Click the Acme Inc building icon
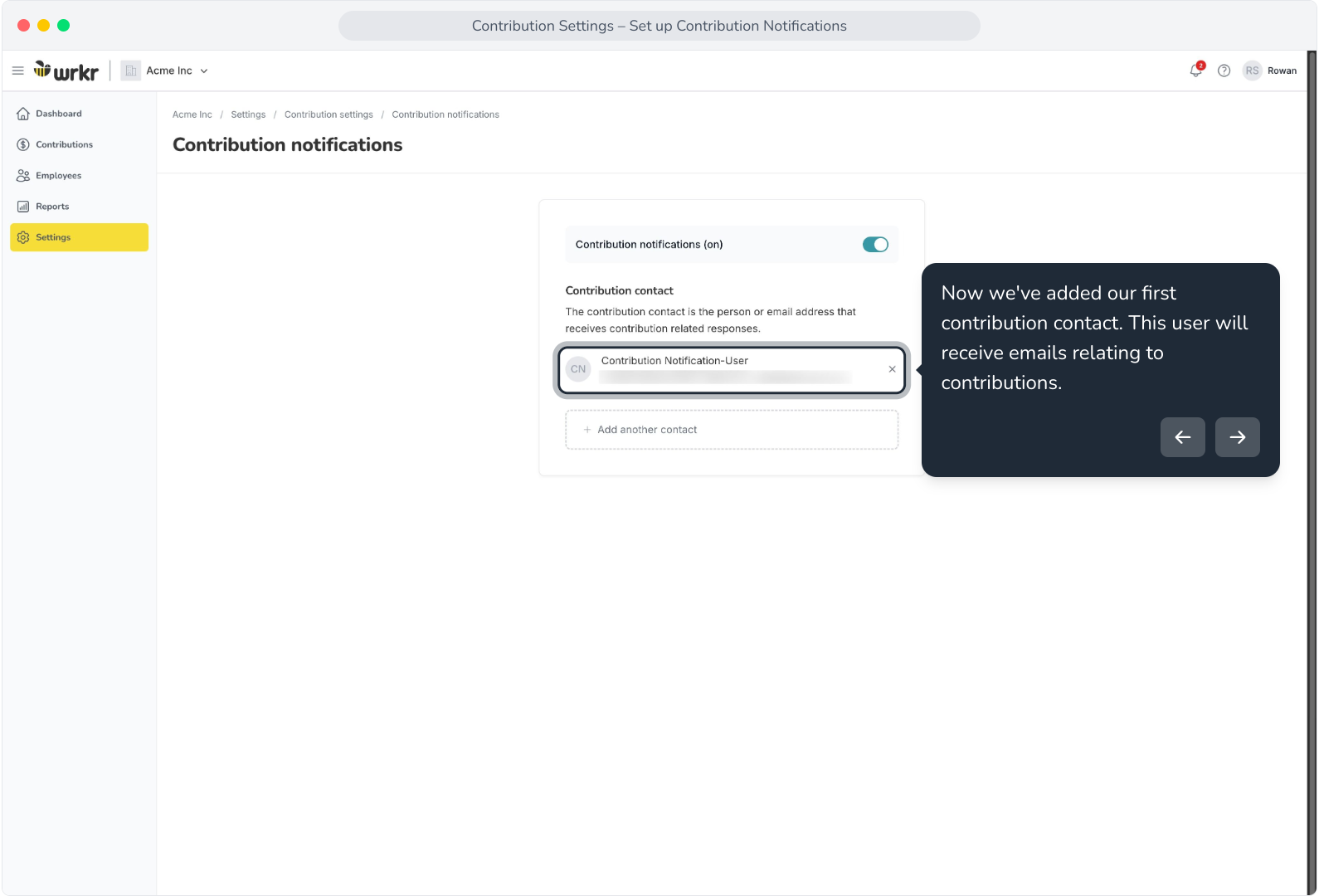 pos(131,71)
